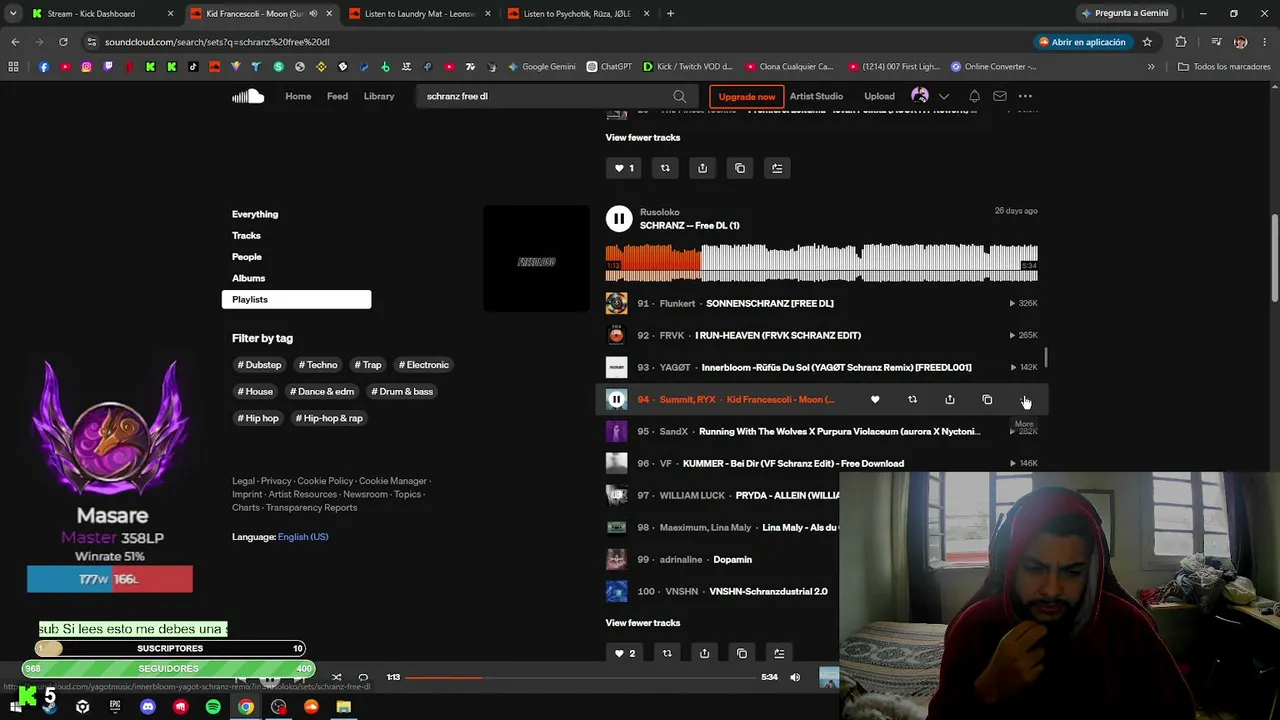Screen dimensions: 1280x720
Task: Open the Feed tab
Action: 337,96
